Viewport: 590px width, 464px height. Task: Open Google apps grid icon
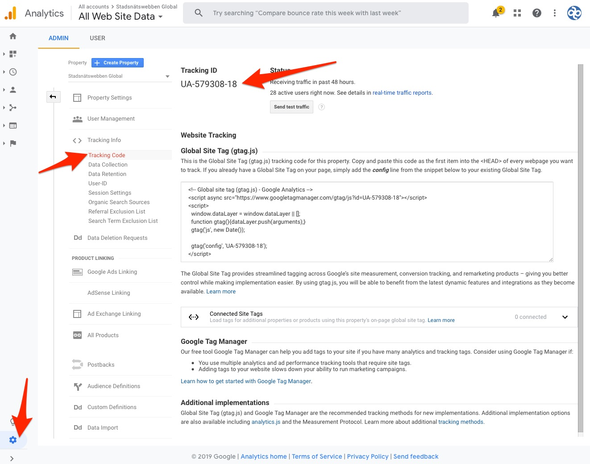click(x=517, y=13)
